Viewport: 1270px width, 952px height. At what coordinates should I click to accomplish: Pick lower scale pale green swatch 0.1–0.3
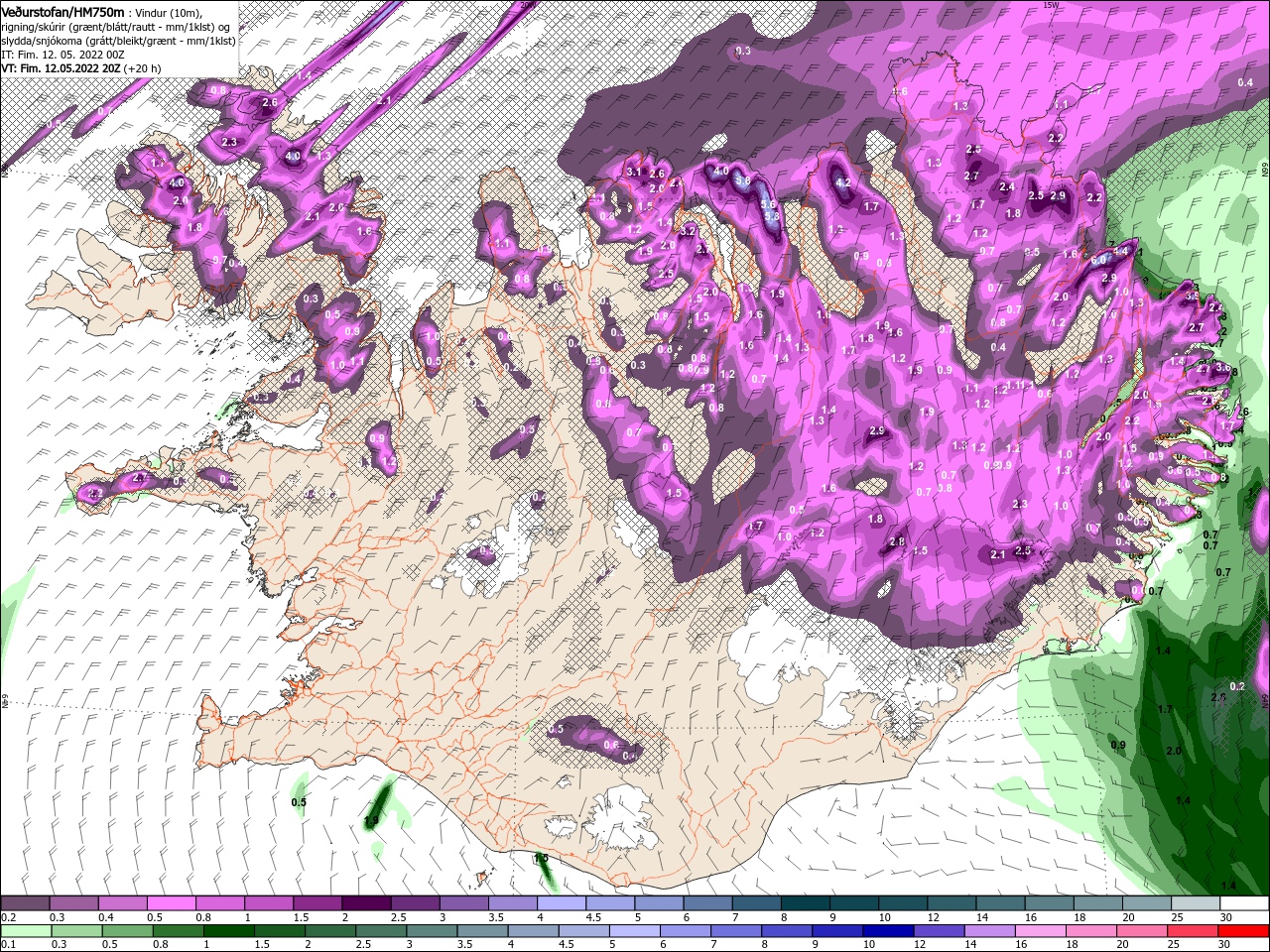pos(25,931)
